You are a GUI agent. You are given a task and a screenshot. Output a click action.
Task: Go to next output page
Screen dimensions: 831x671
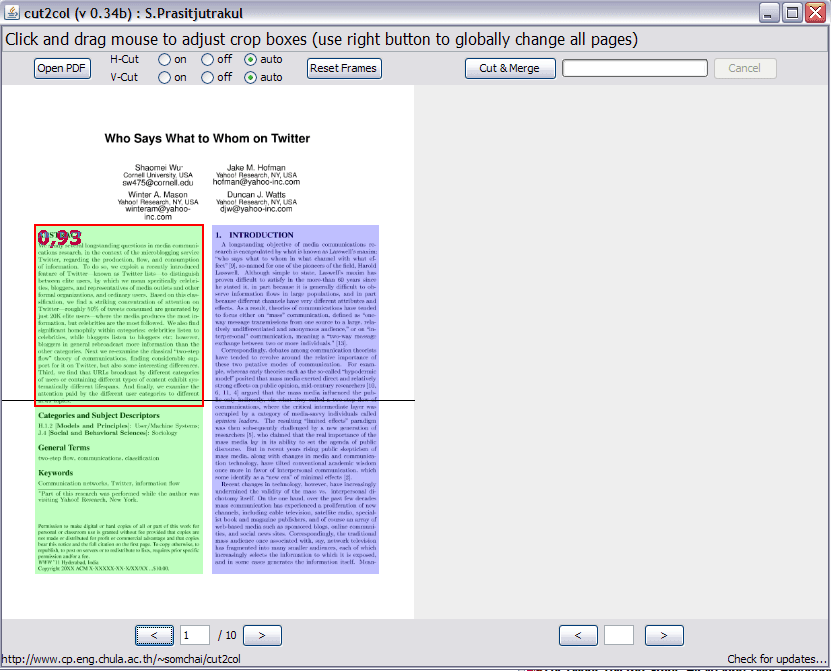664,635
